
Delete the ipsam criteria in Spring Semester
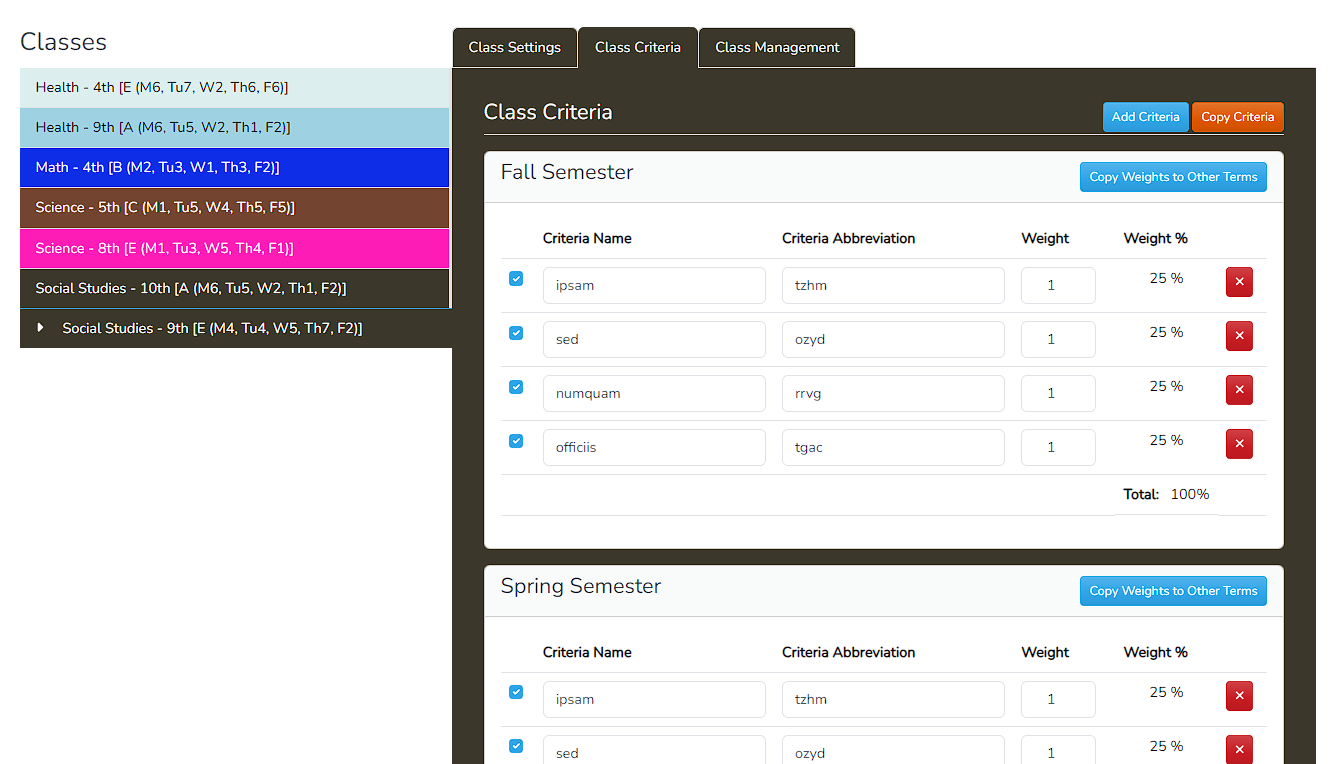(x=1239, y=696)
